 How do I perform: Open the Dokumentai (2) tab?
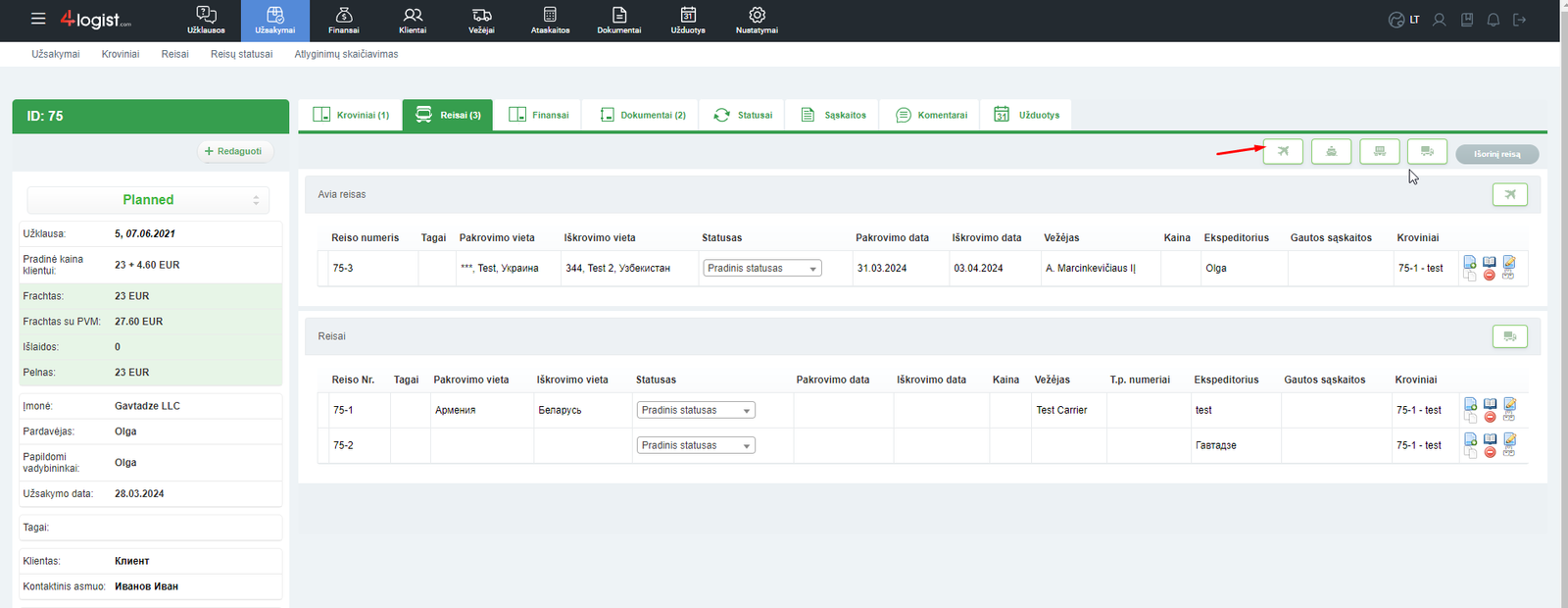click(643, 115)
